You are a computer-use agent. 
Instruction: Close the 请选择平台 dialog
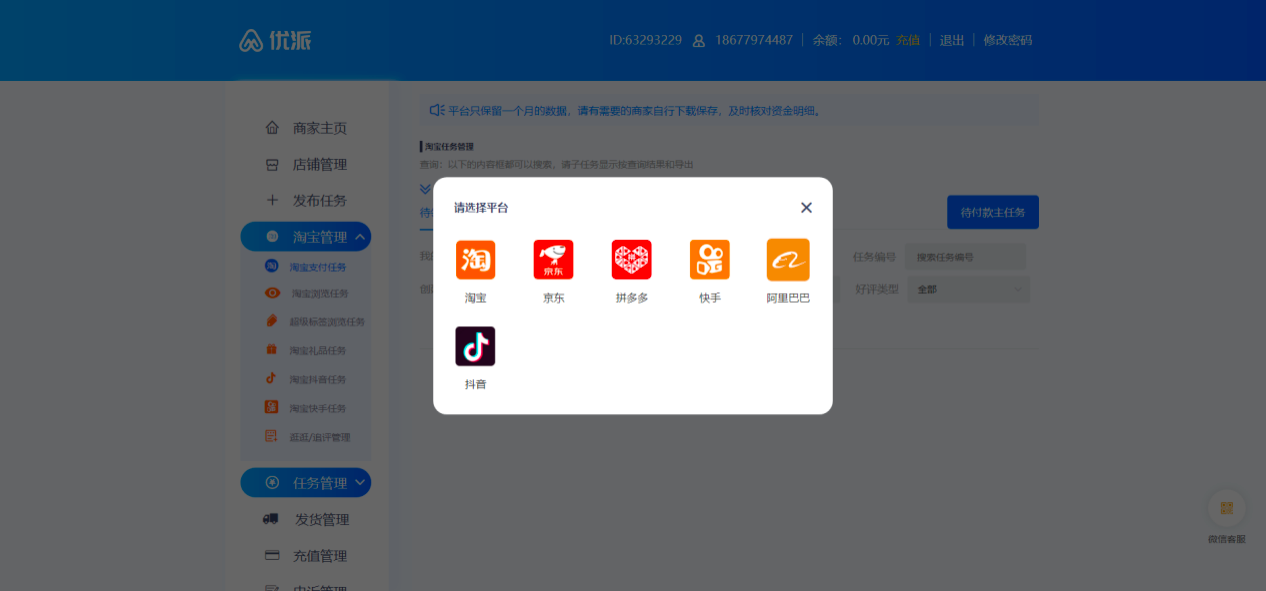806,208
